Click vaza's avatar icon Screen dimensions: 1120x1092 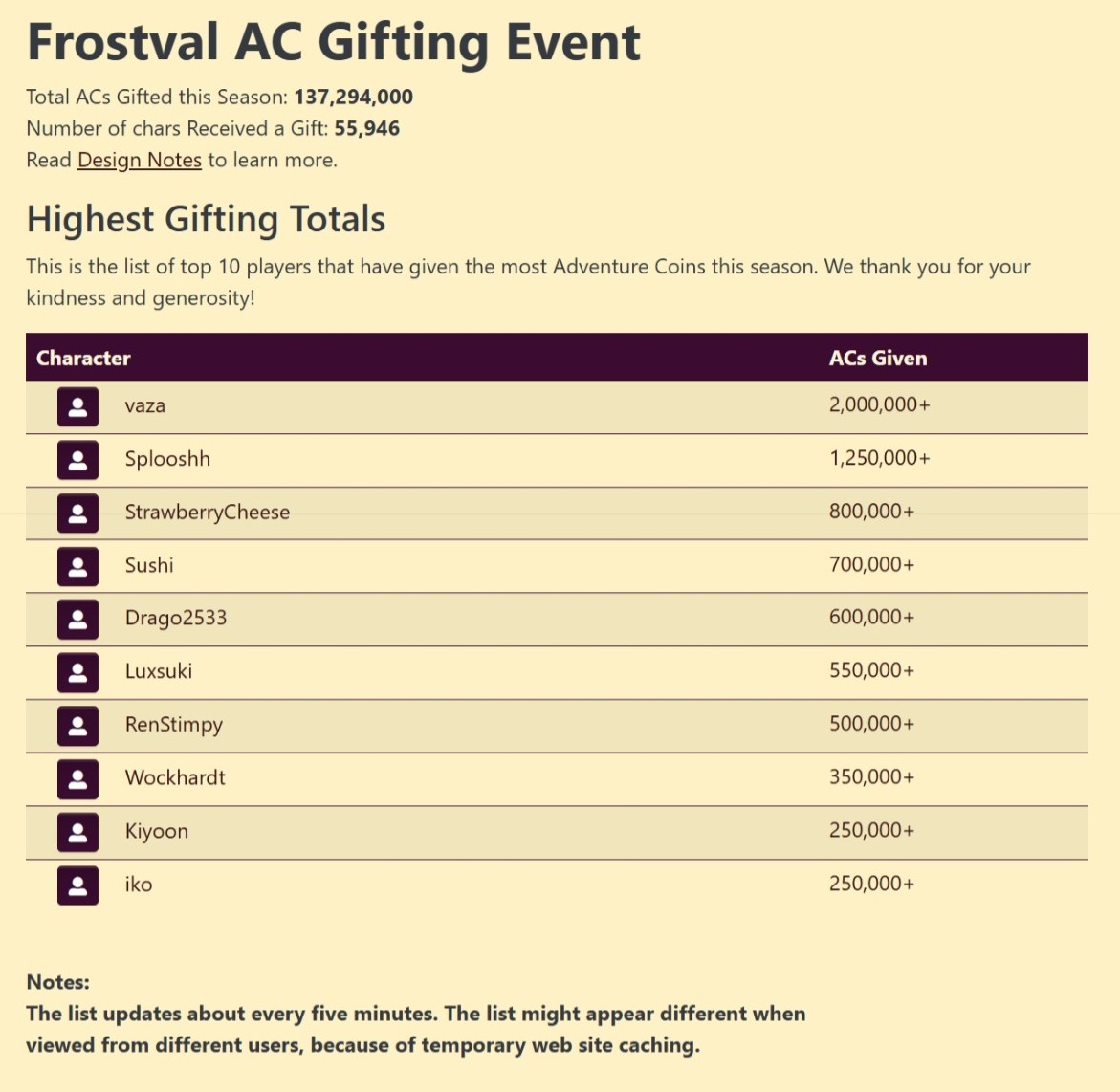(78, 406)
